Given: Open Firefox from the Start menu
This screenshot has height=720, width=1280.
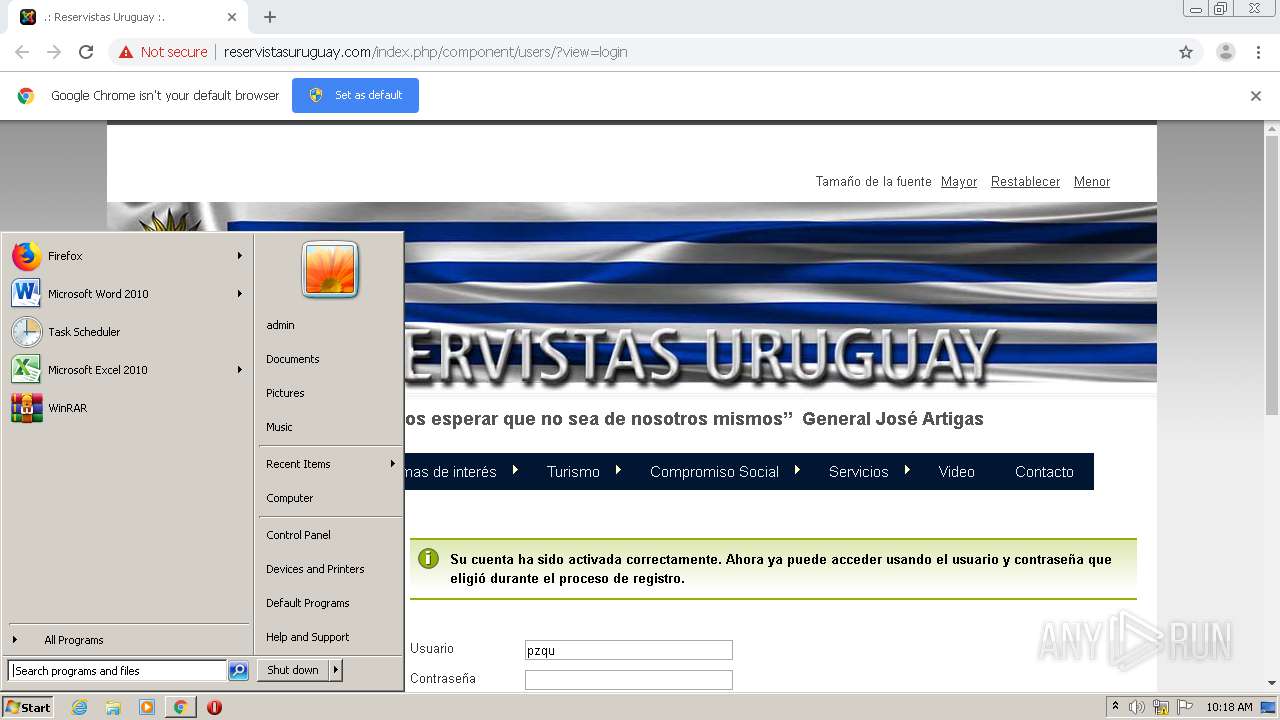Looking at the screenshot, I should point(65,256).
